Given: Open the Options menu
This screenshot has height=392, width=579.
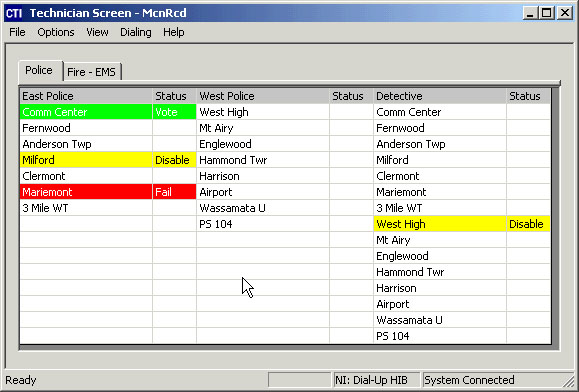Looking at the screenshot, I should pyautogui.click(x=56, y=32).
